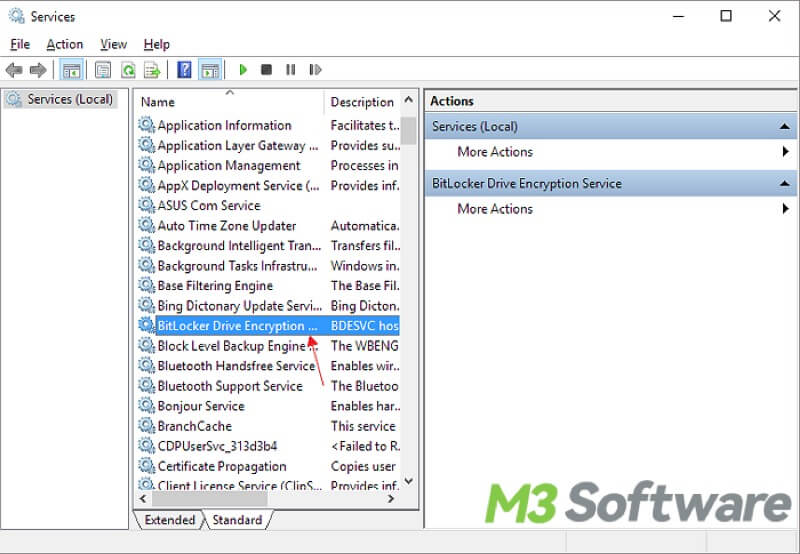
Task: Open the Help menu
Action: click(156, 44)
